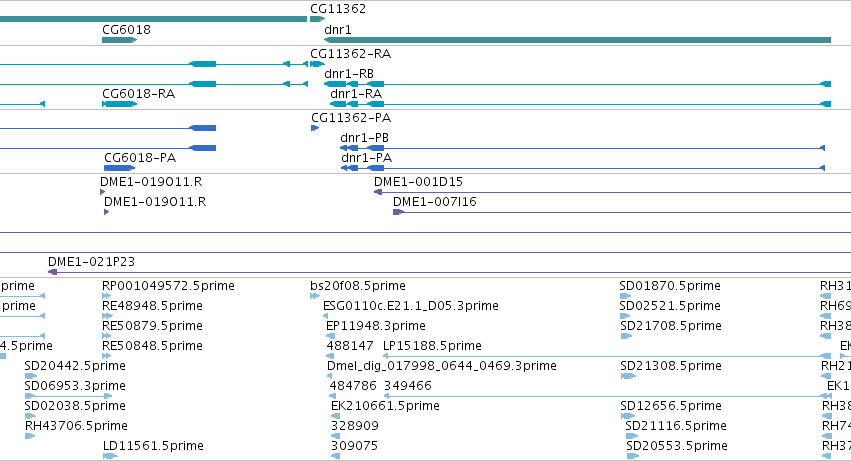Select the LP15188.5prime EST label
This screenshot has height=461, width=851.
(x=432, y=346)
